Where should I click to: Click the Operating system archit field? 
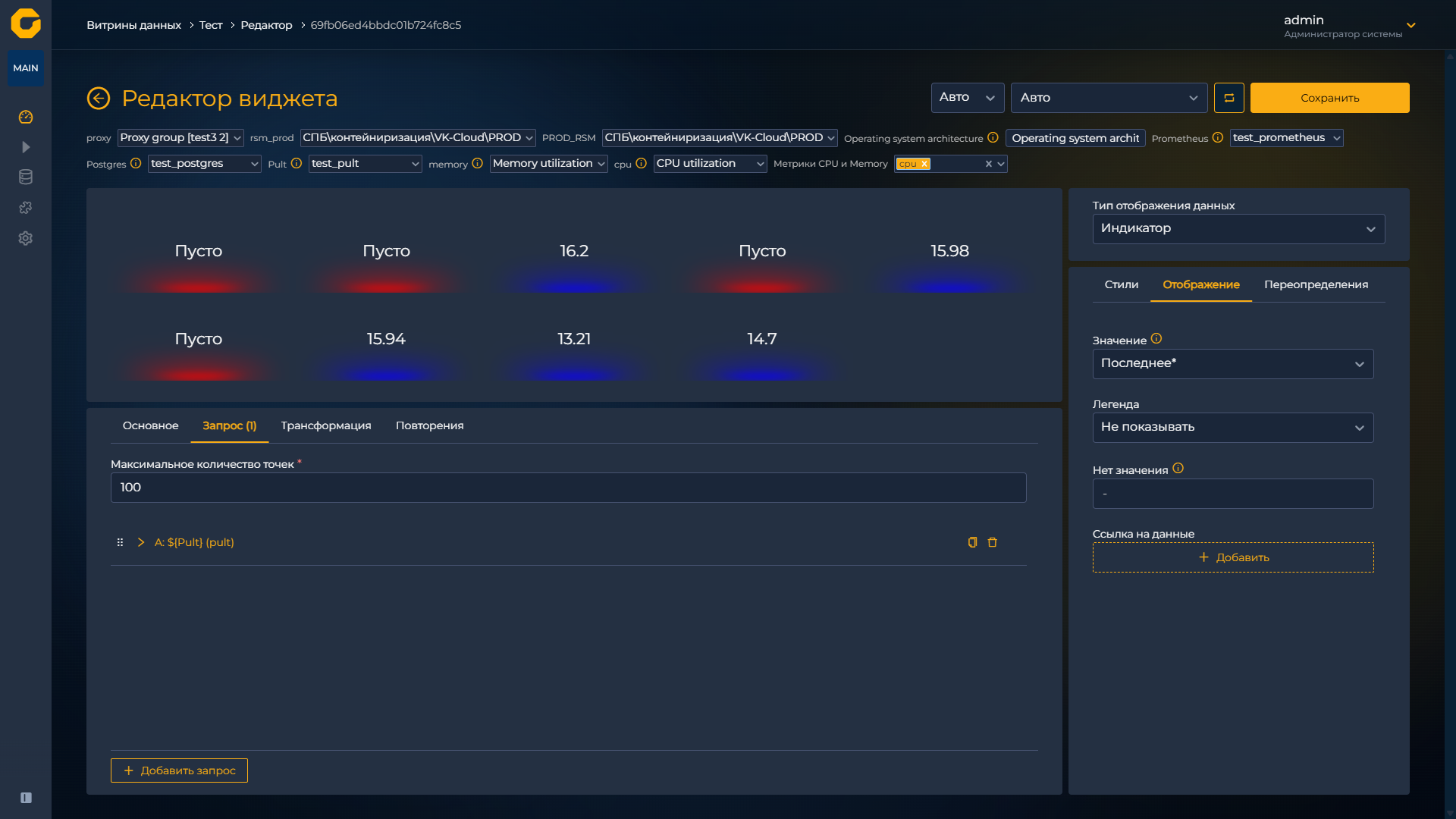point(1075,138)
